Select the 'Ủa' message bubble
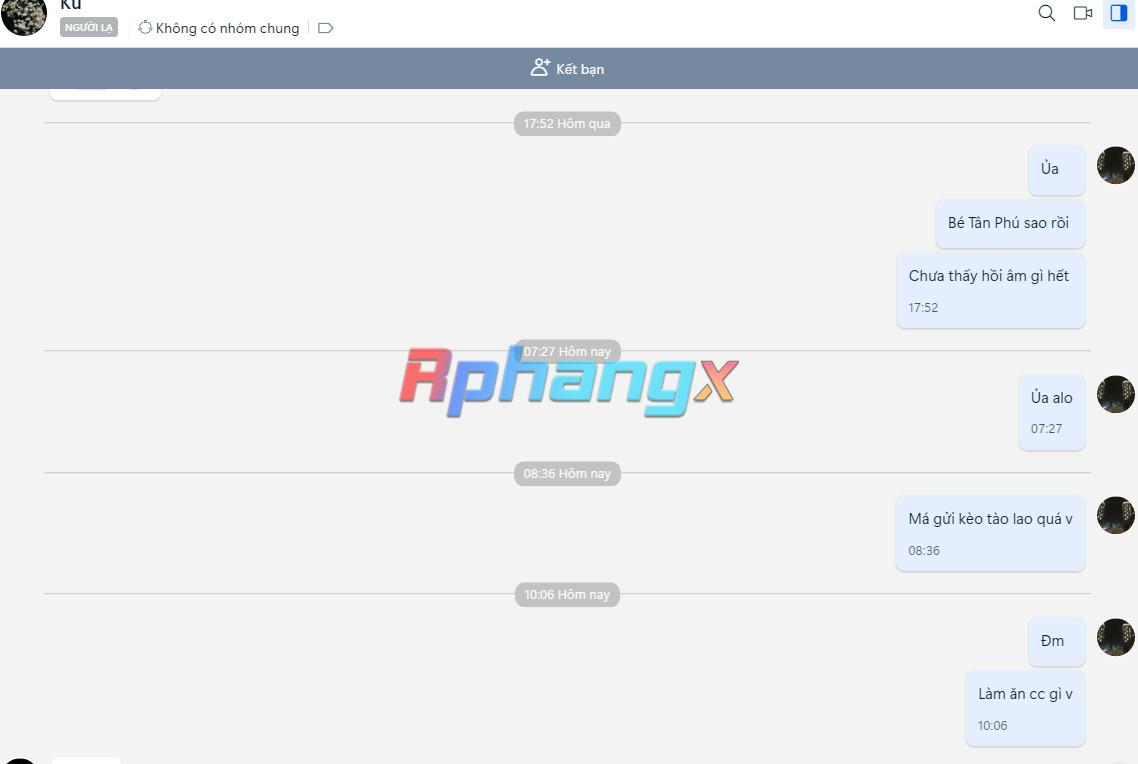The height and width of the screenshot is (764, 1138). pyautogui.click(x=1057, y=170)
